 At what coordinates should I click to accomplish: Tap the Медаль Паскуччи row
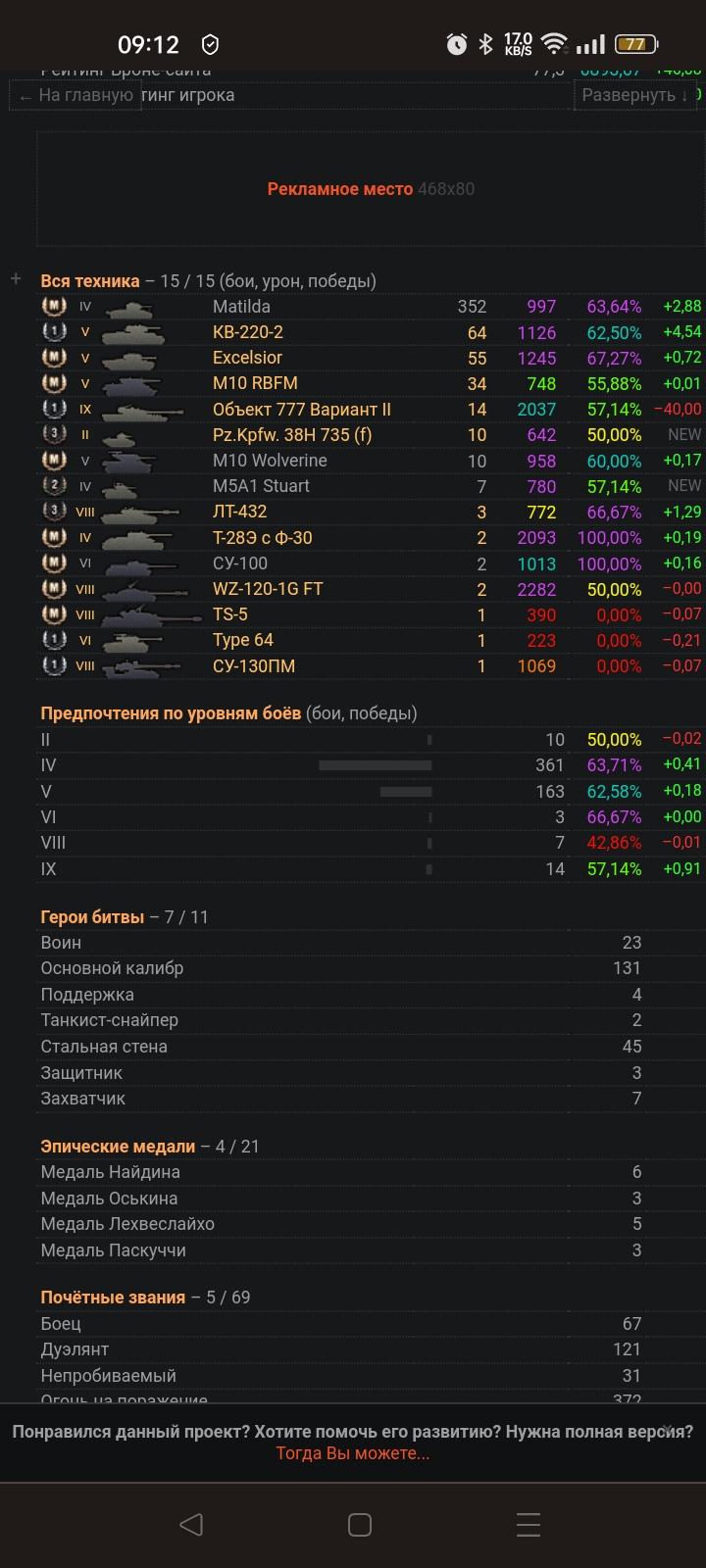[x=371, y=1250]
